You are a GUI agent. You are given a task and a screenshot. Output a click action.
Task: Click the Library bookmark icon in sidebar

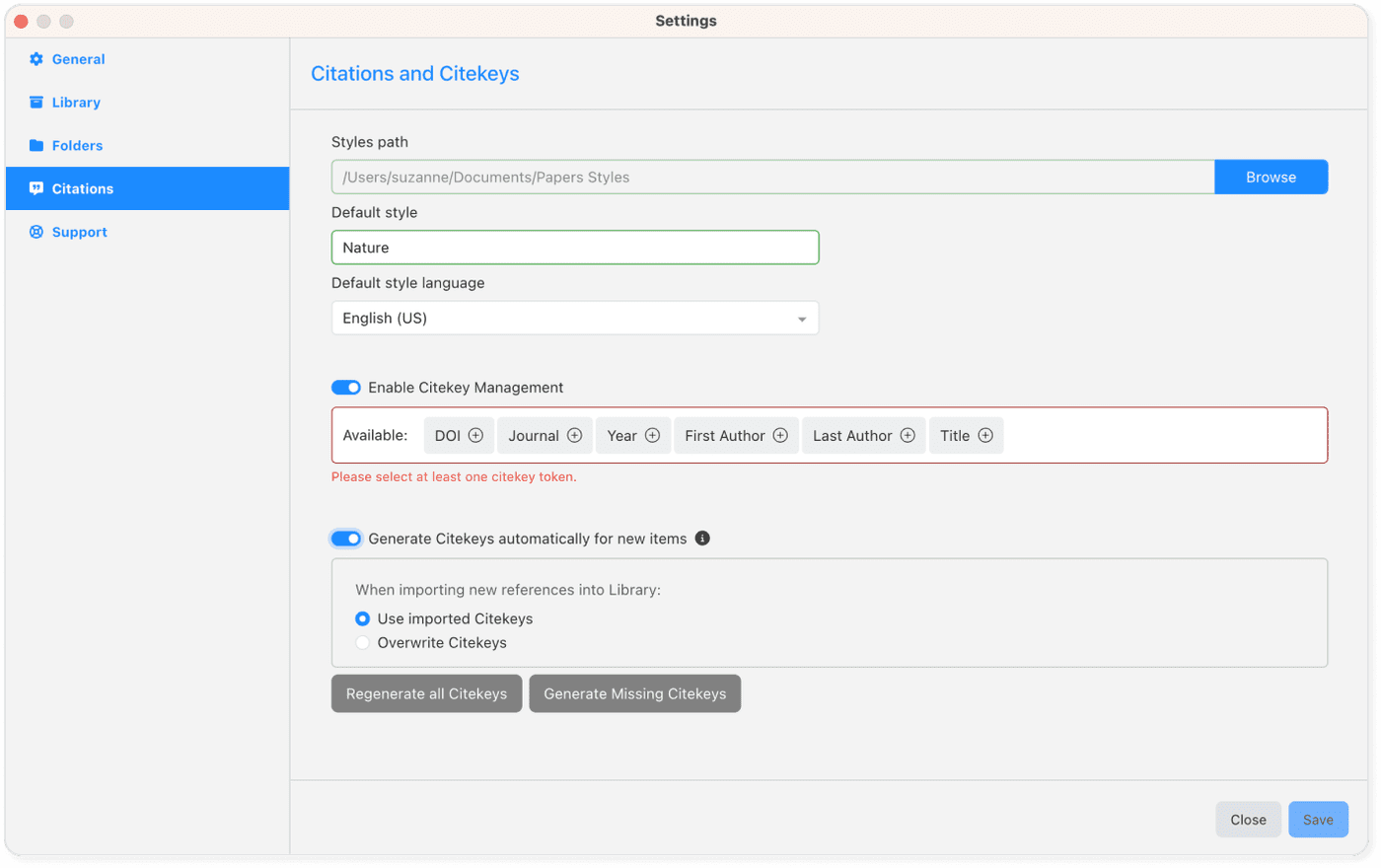tap(36, 102)
